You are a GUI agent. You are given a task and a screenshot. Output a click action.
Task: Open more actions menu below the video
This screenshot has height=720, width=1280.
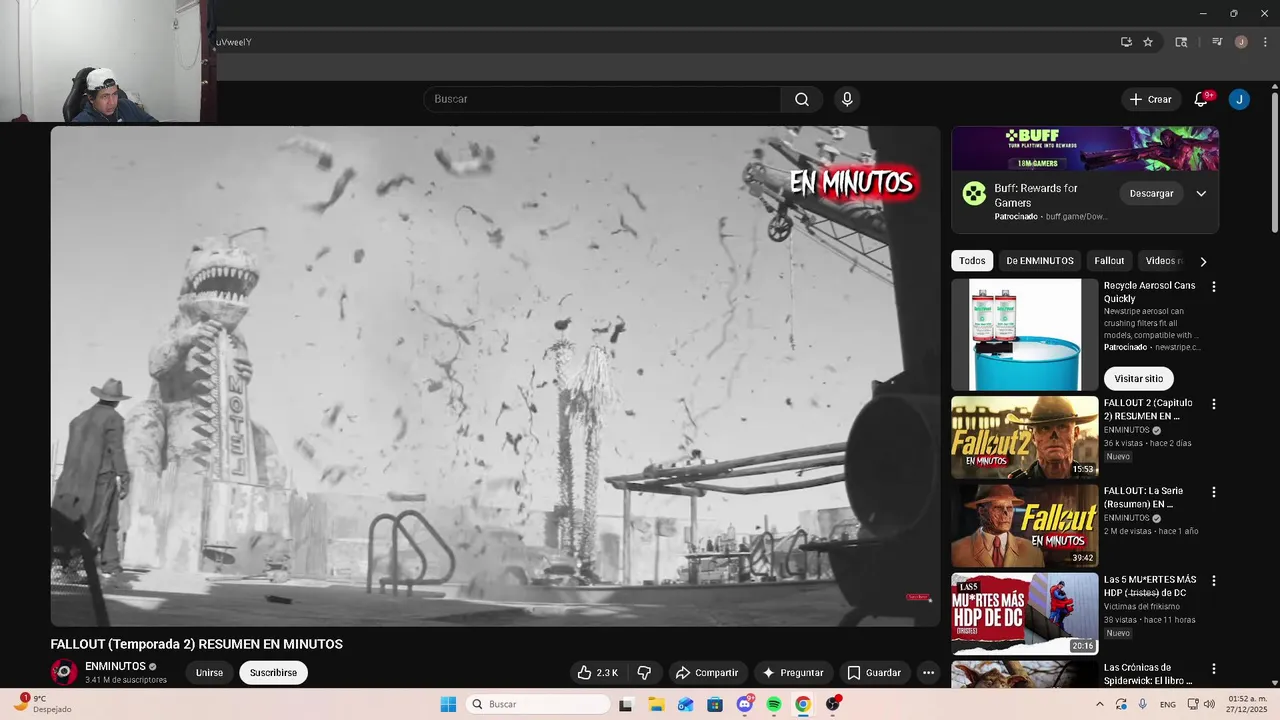click(928, 673)
